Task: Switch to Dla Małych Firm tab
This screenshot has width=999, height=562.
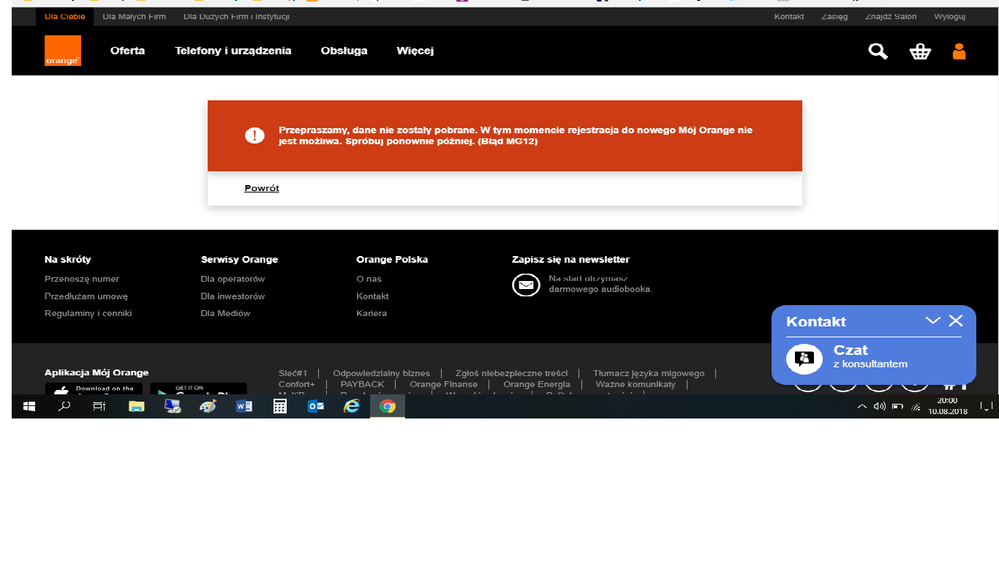Action: click(x=134, y=17)
